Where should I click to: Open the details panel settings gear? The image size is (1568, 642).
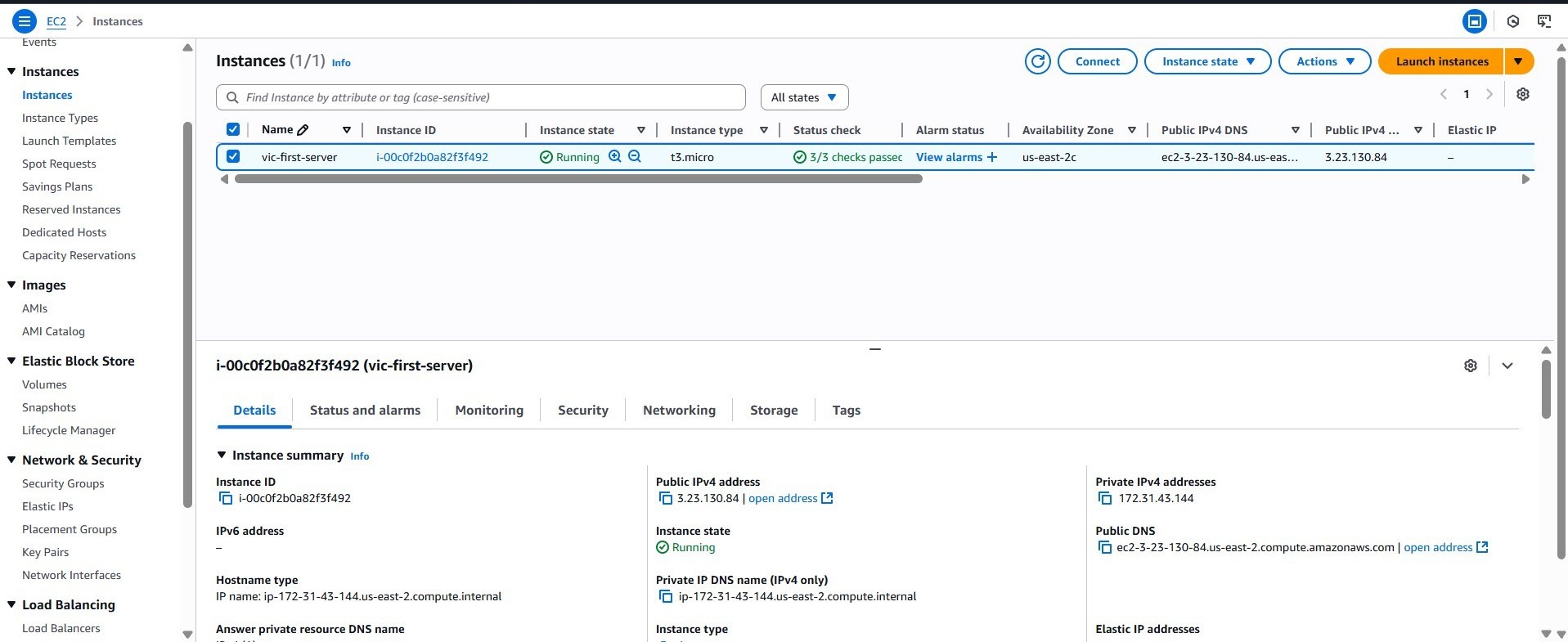click(1470, 366)
